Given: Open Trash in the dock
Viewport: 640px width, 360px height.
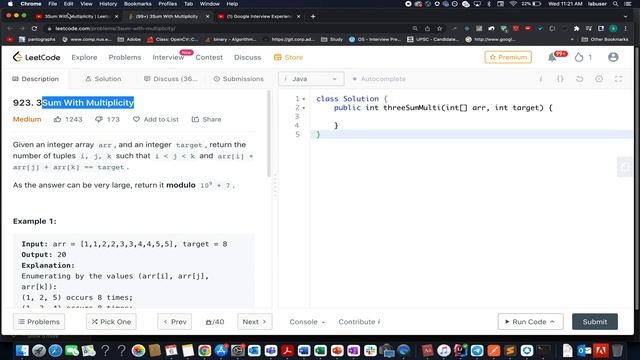Looking at the screenshot, I should click(617, 350).
